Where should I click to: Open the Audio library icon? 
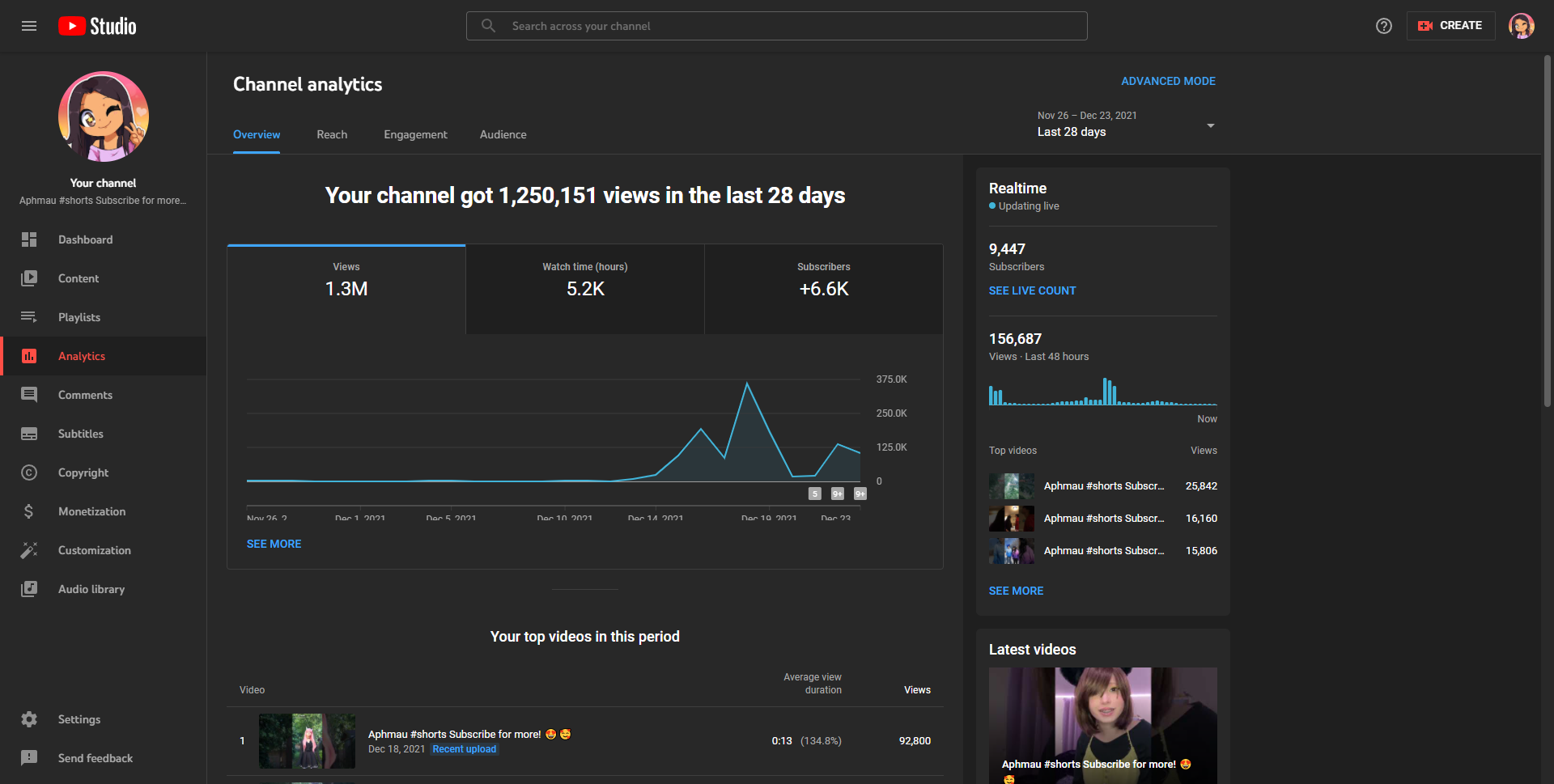(29, 589)
